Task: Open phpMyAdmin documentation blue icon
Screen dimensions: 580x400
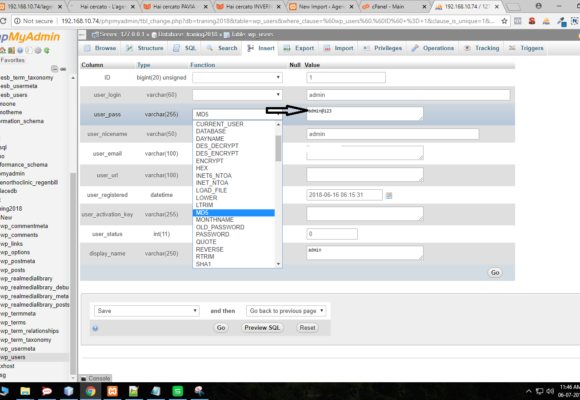Action: pos(20,51)
